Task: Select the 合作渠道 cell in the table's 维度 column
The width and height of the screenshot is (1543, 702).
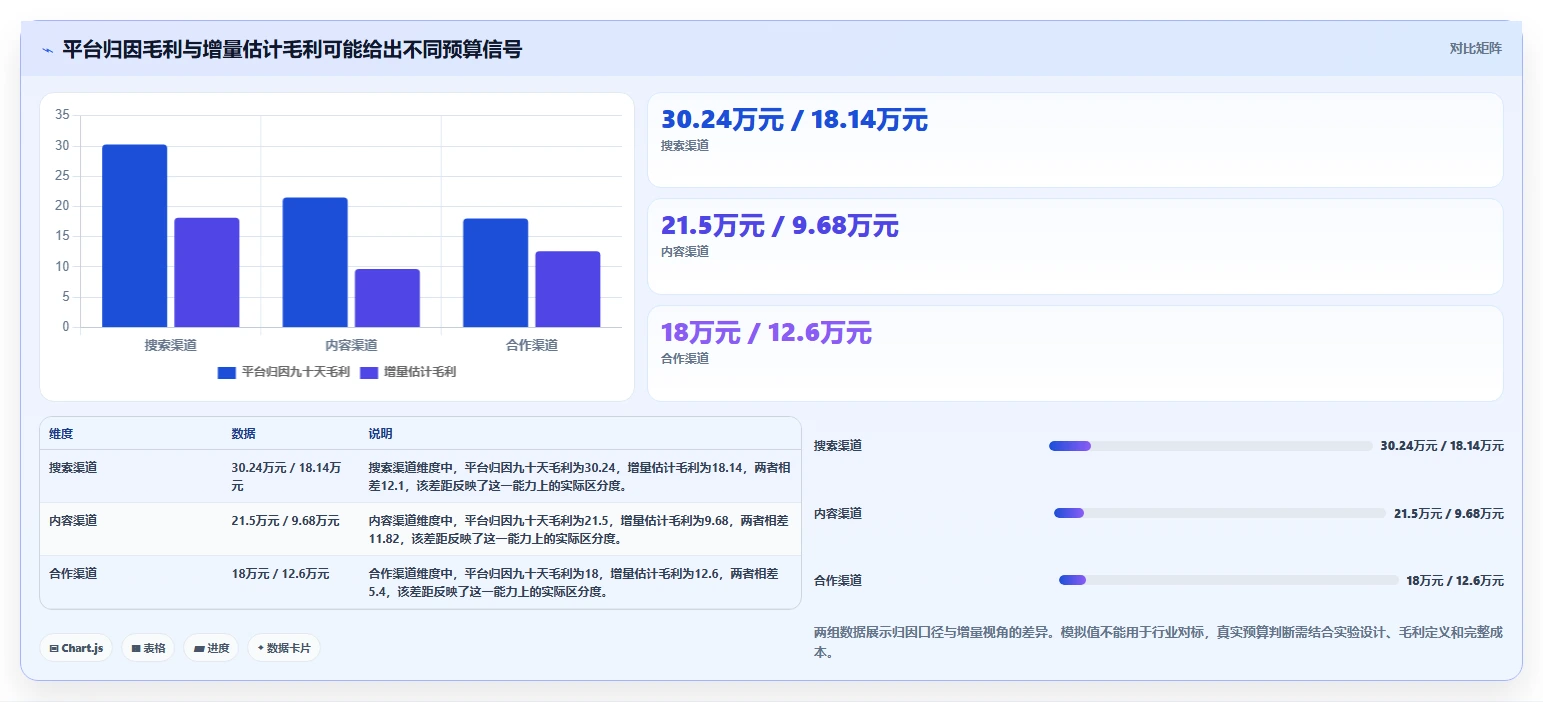Action: tap(73, 574)
